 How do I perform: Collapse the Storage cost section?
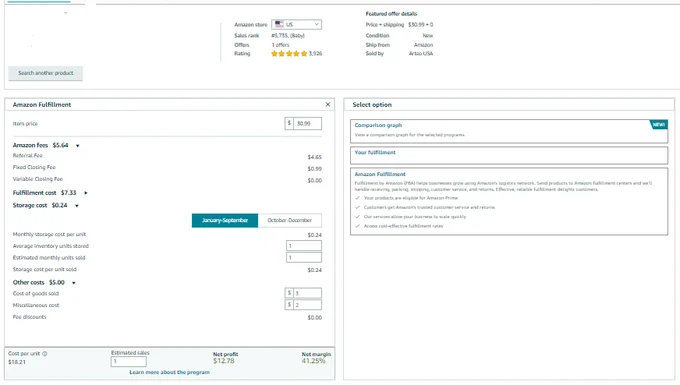coord(77,206)
